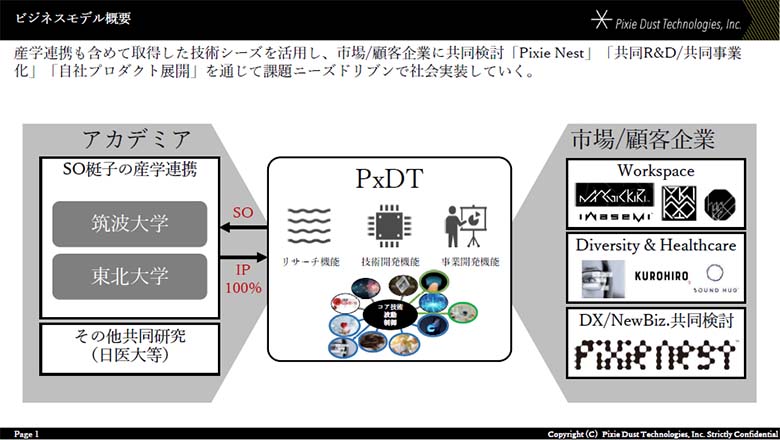Click the Diversity & Healthcare heading
The width and height of the screenshot is (780, 440).
click(x=656, y=245)
